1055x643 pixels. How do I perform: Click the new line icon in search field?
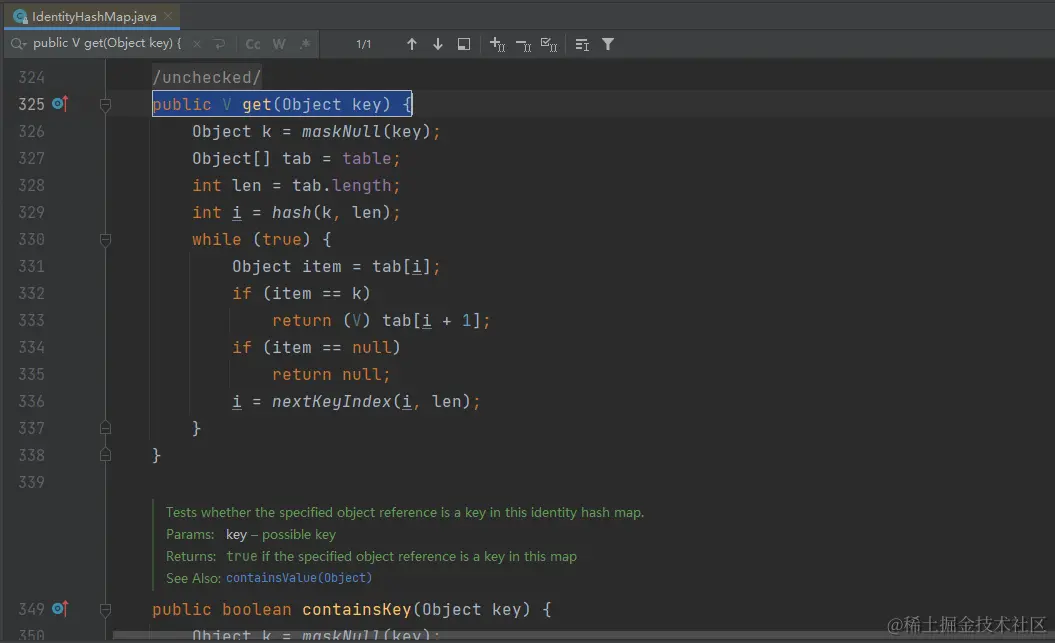(220, 44)
